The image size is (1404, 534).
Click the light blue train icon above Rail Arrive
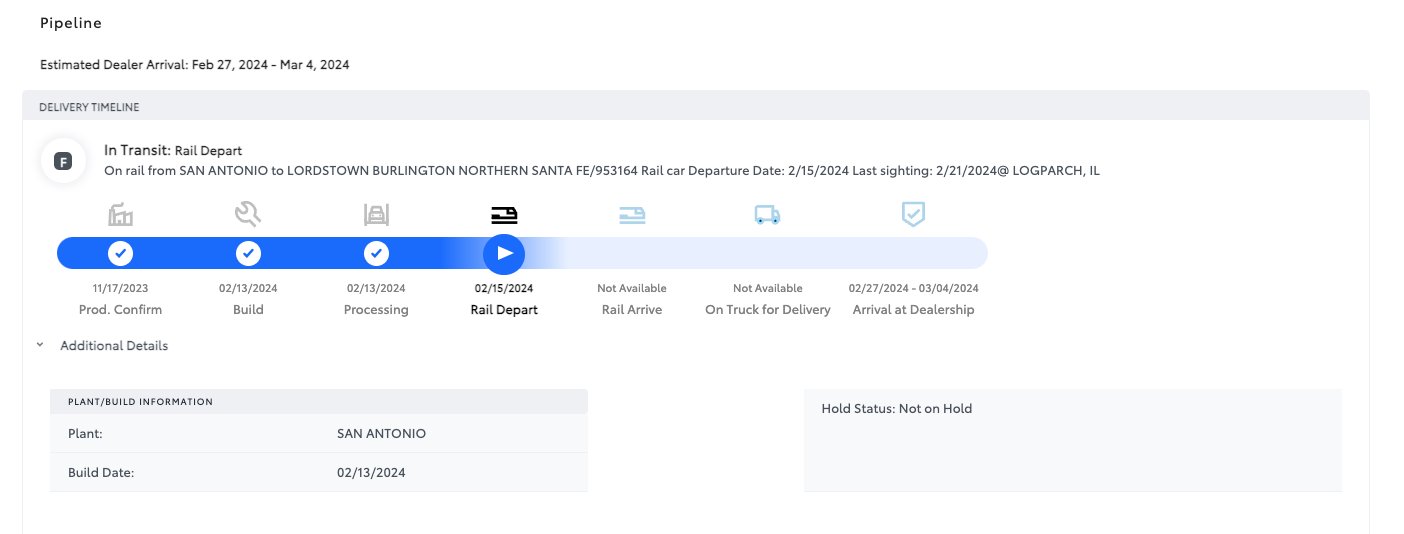[x=632, y=214]
